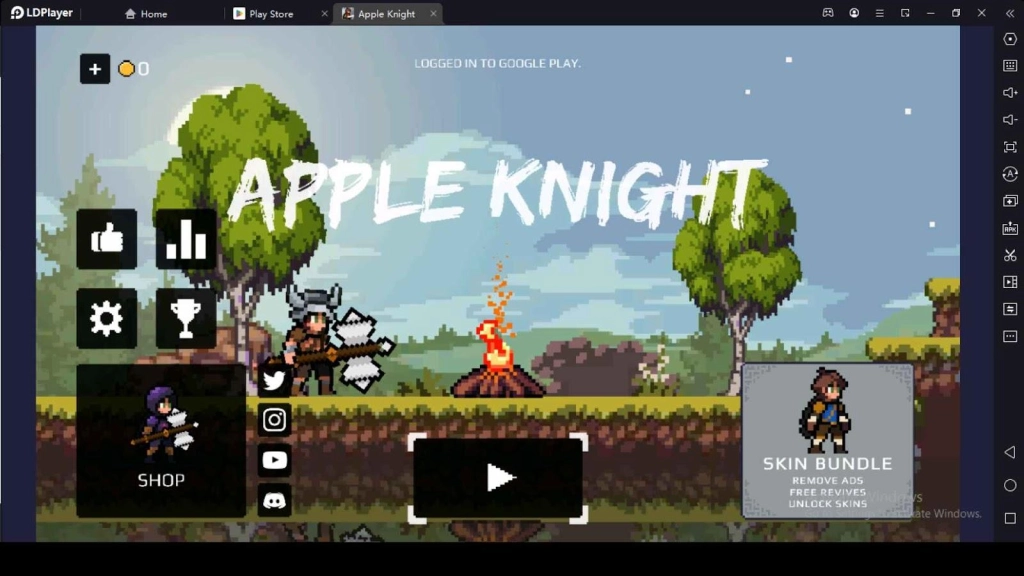
Task: Open keyboard mapping sidebar icon
Action: 1010,66
